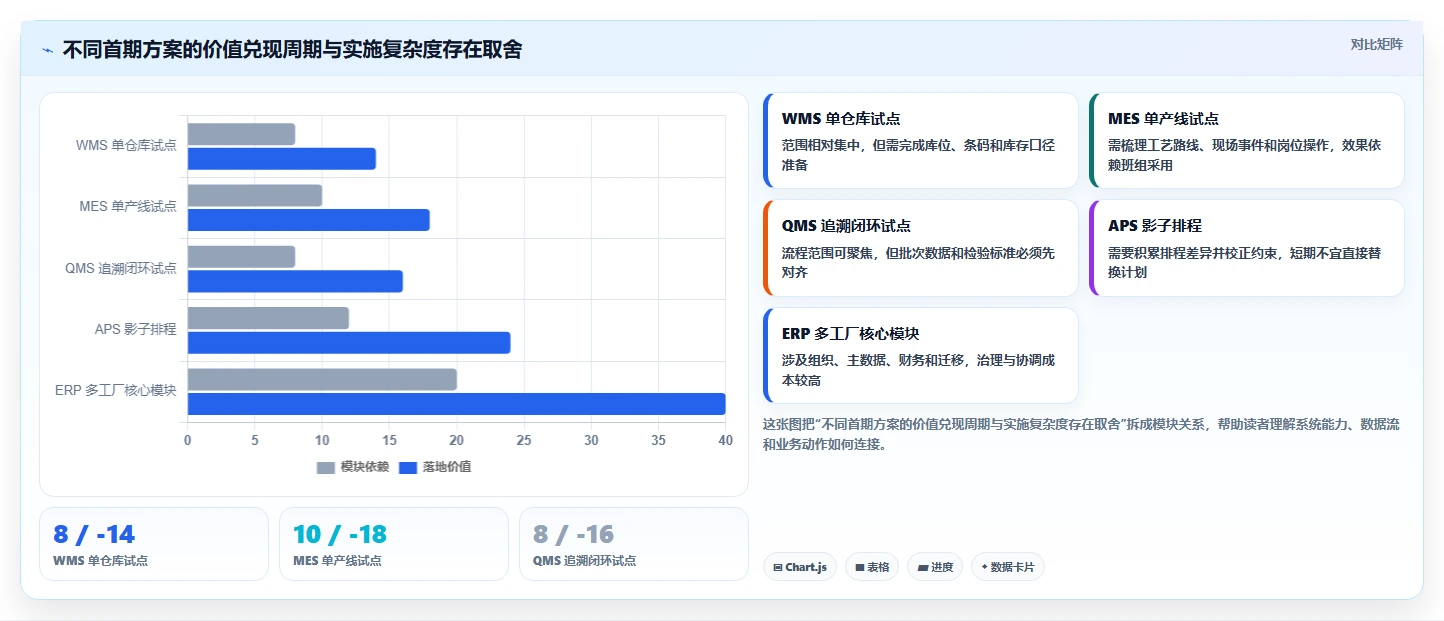
Task: Select the 表格 tag chip
Action: click(x=872, y=567)
